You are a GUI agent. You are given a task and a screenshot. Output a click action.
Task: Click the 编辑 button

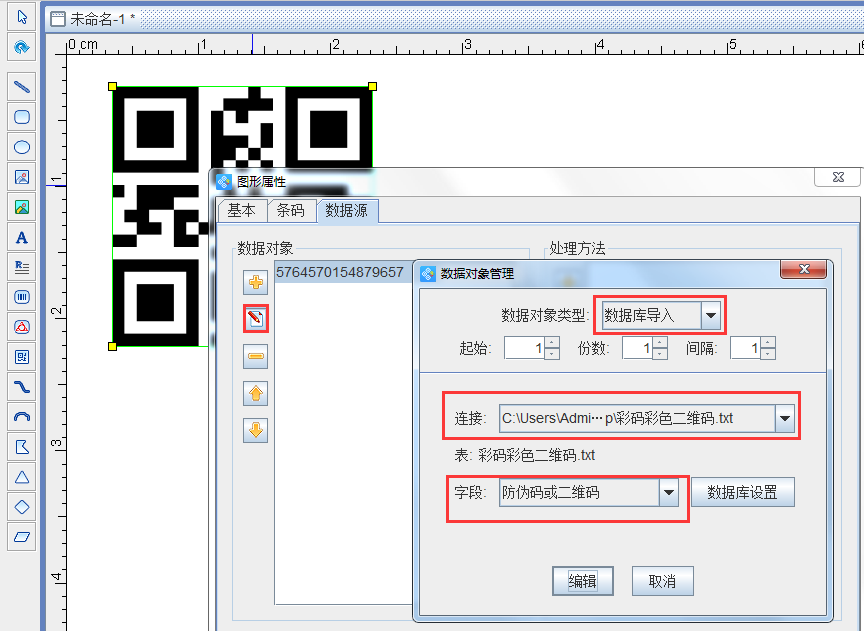(583, 581)
